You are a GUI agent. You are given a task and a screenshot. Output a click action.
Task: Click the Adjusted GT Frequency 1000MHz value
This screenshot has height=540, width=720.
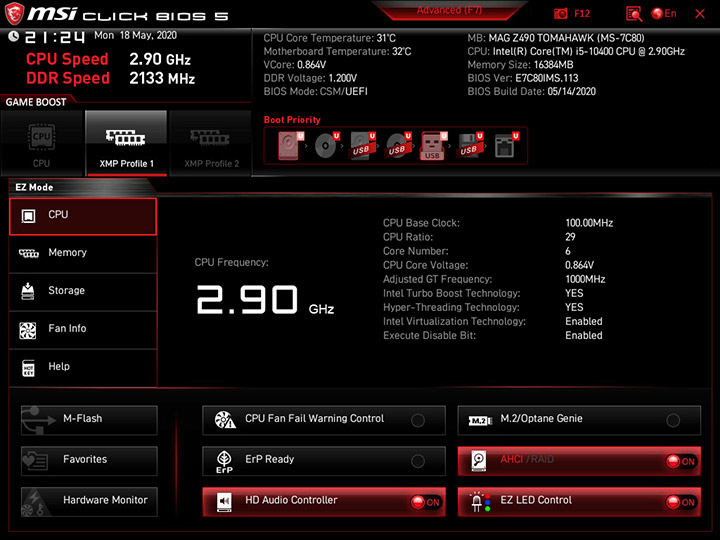point(585,279)
